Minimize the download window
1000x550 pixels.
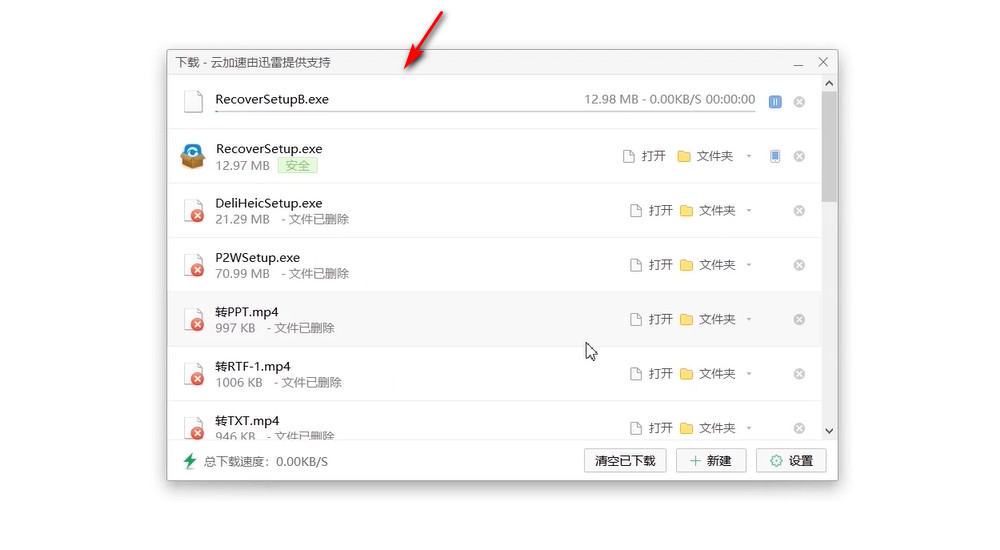(x=798, y=63)
